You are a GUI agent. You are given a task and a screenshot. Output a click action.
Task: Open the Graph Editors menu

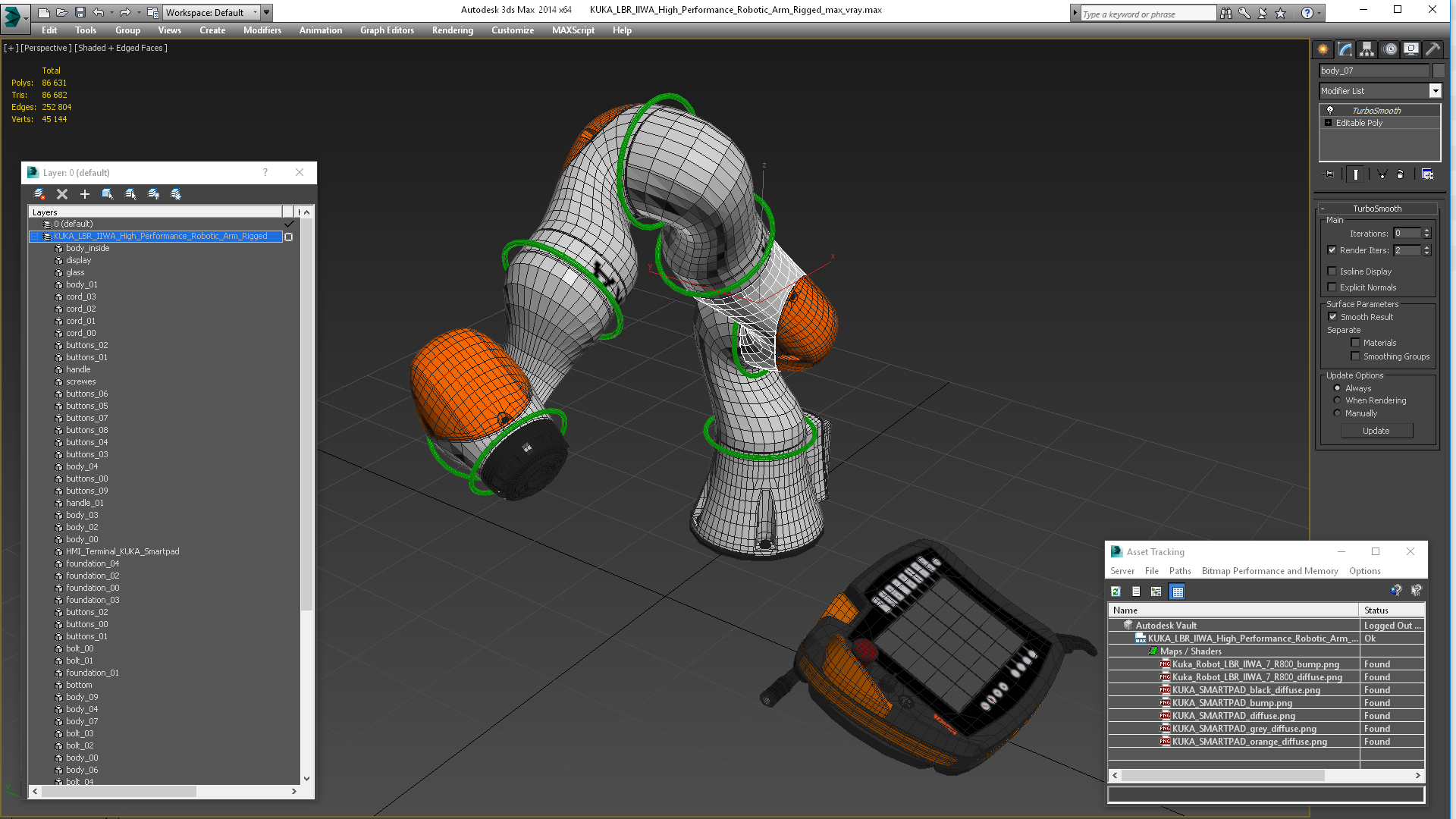pos(387,30)
